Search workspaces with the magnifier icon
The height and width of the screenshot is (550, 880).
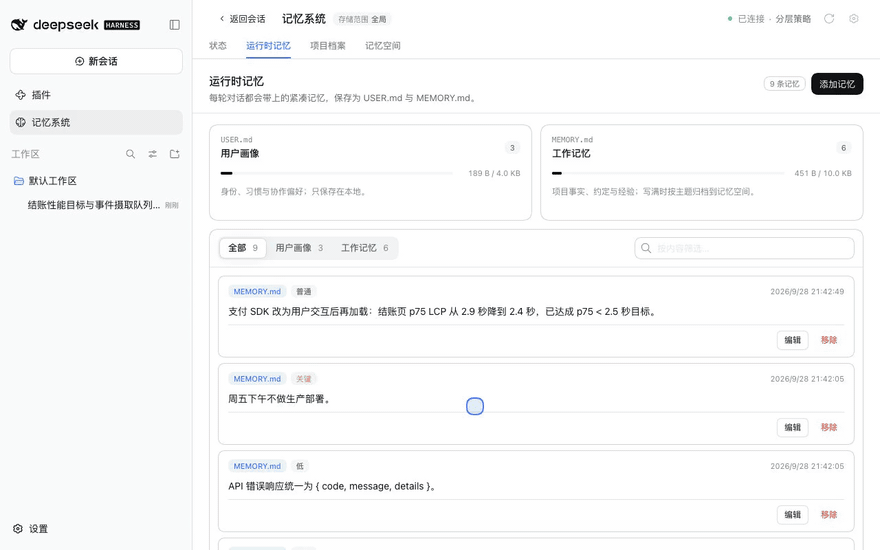click(130, 154)
